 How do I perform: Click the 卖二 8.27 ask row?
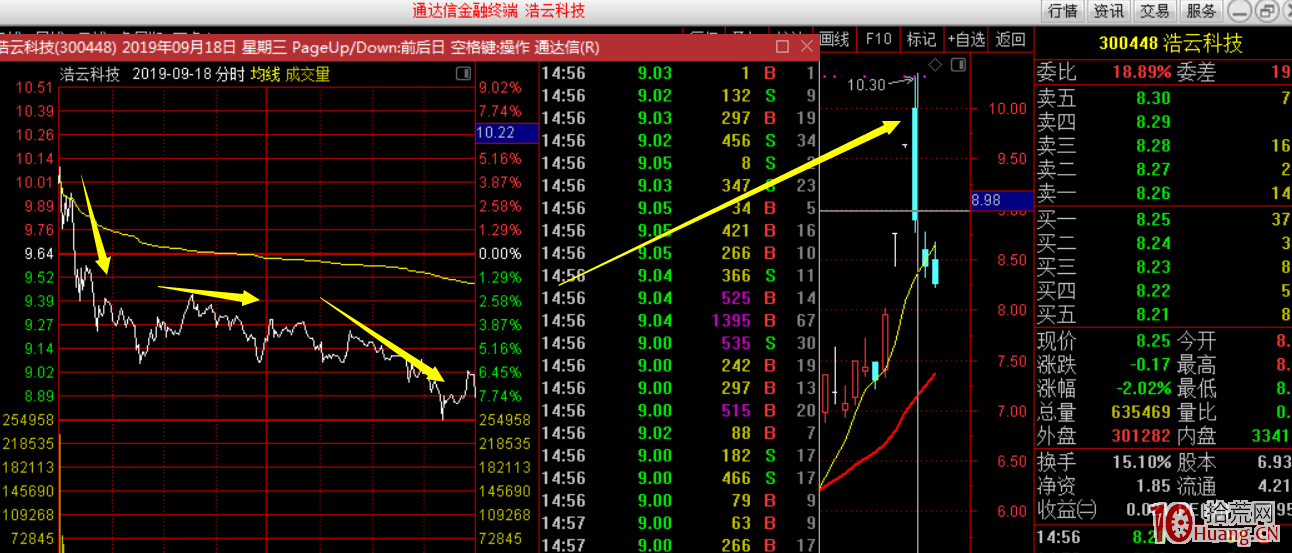1163,170
